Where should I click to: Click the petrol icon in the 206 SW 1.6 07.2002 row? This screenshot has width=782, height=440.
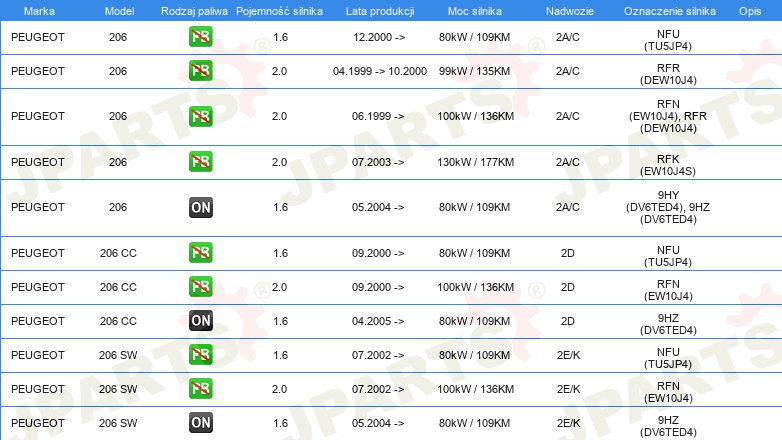[x=200, y=354]
